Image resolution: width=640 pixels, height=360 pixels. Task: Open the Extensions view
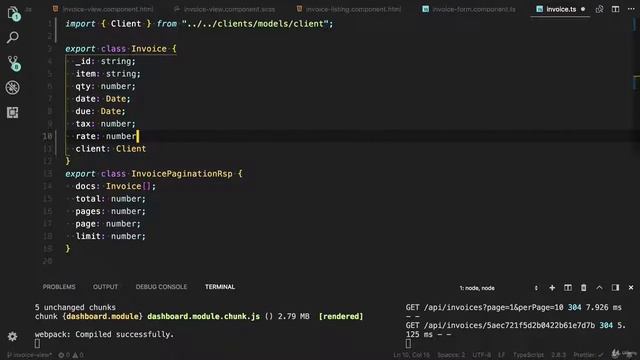tap(13, 112)
